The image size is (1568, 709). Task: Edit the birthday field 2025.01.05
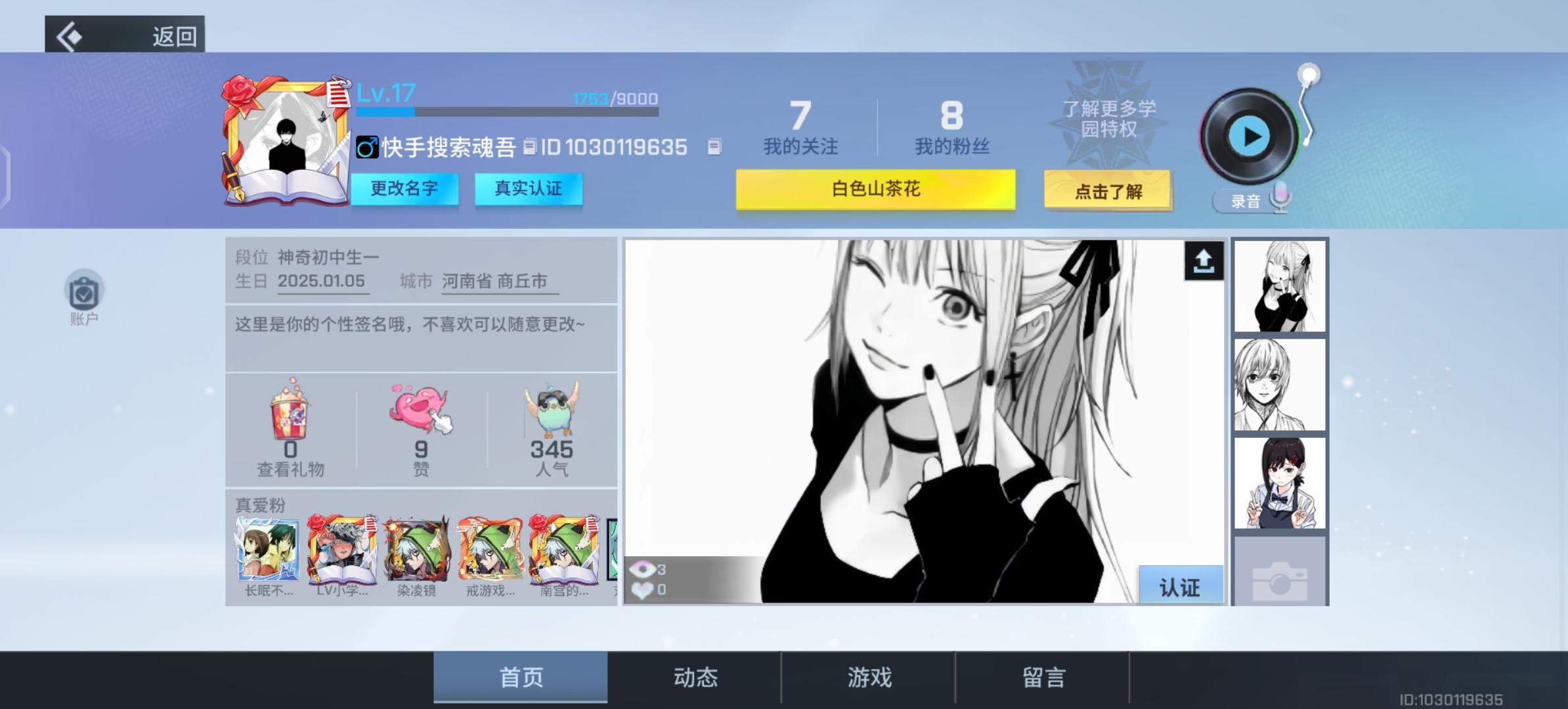pos(322,281)
